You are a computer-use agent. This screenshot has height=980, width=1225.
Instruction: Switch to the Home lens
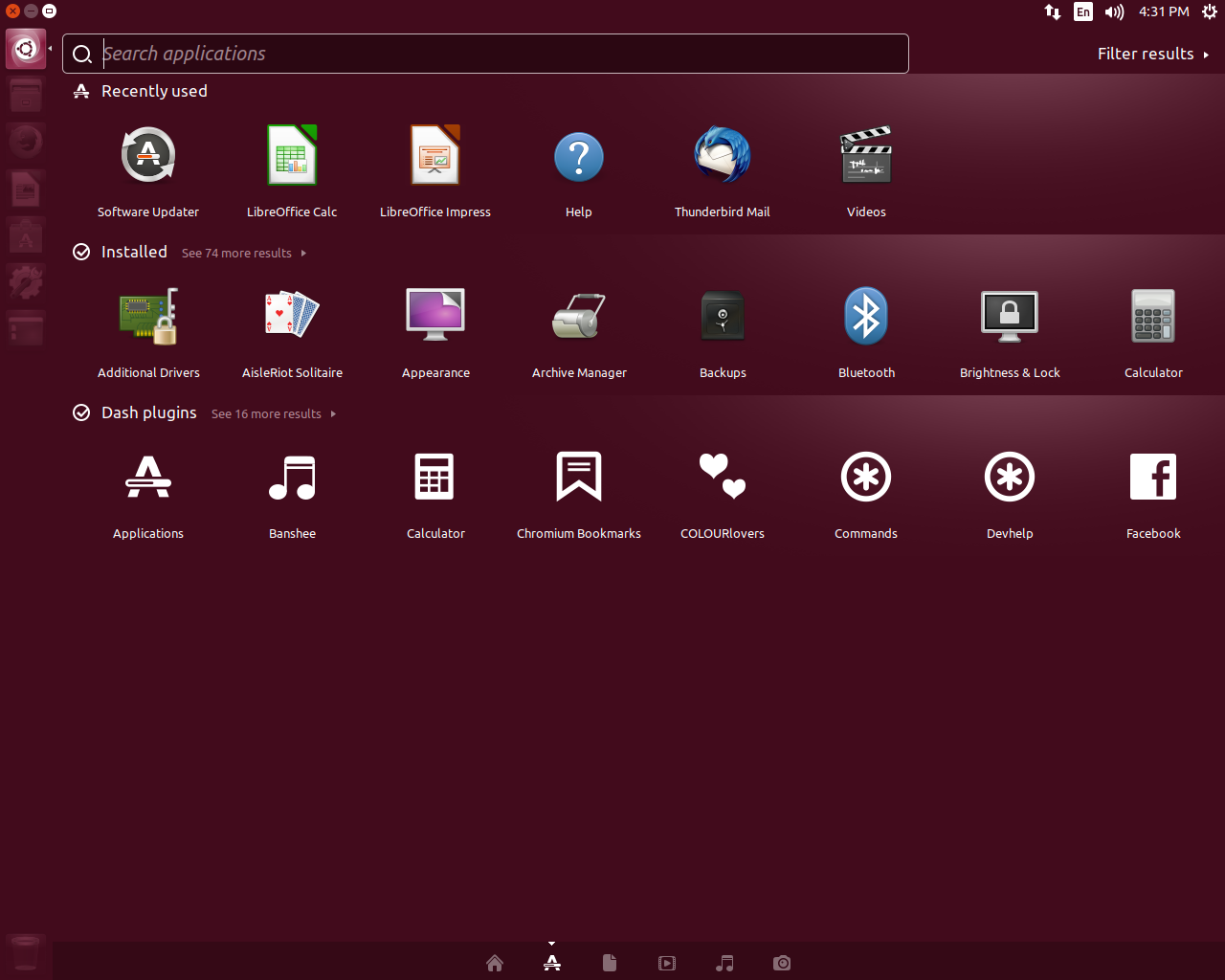pos(495,963)
